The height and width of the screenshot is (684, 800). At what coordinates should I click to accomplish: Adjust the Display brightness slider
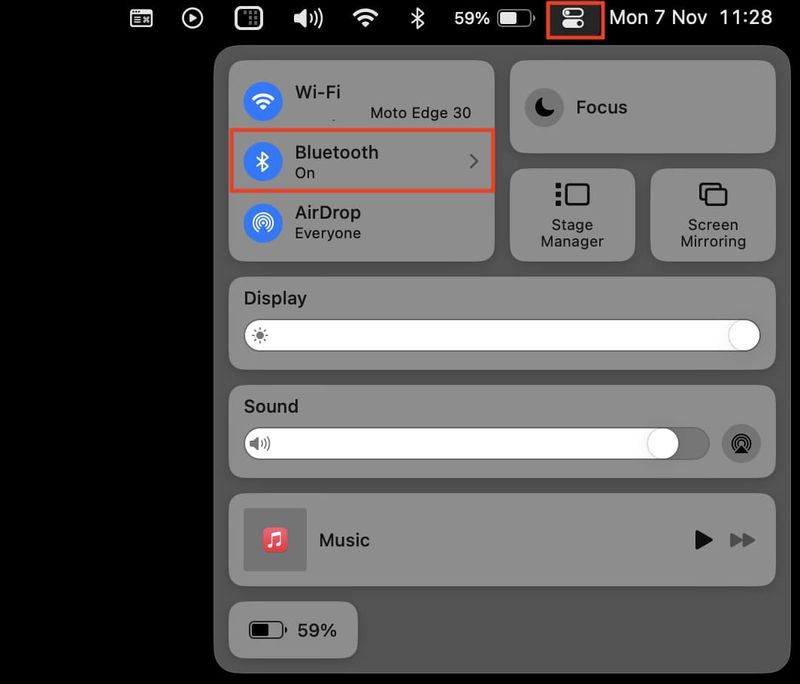click(x=502, y=335)
